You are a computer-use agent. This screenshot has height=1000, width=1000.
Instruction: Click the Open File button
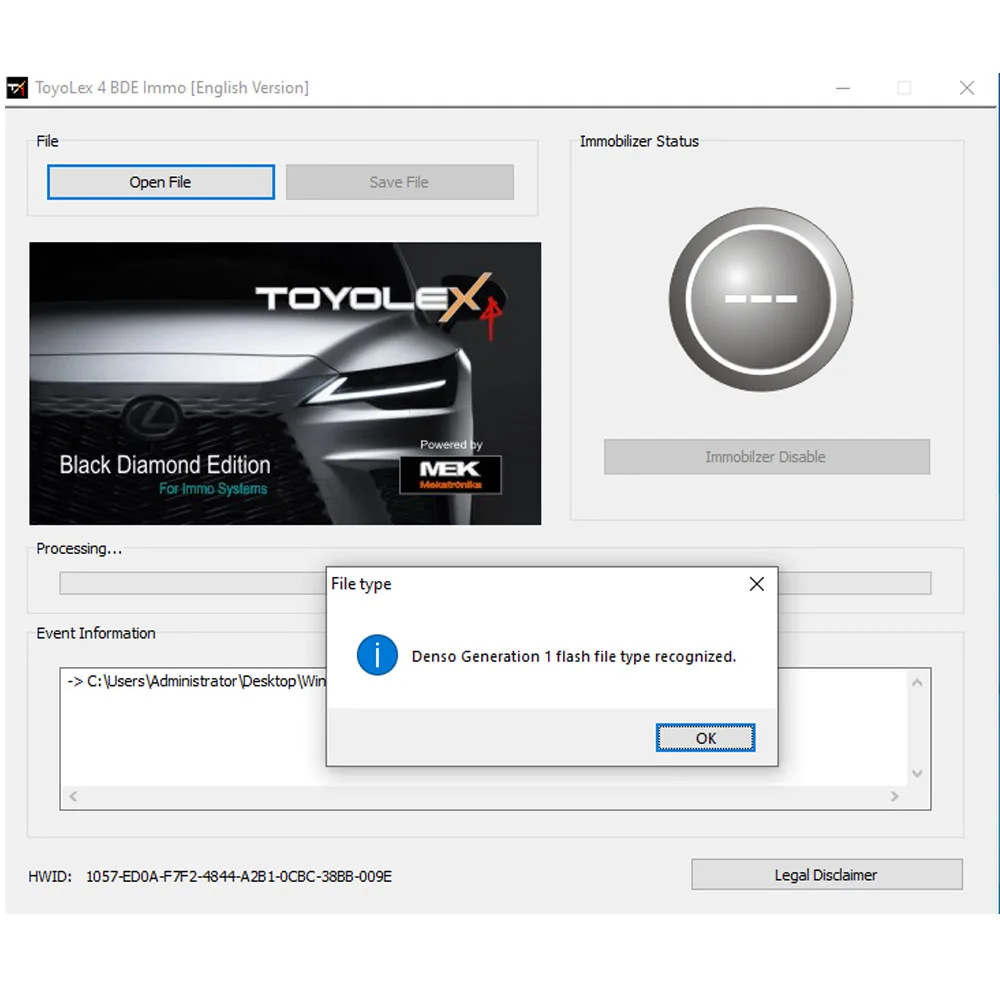tap(161, 182)
